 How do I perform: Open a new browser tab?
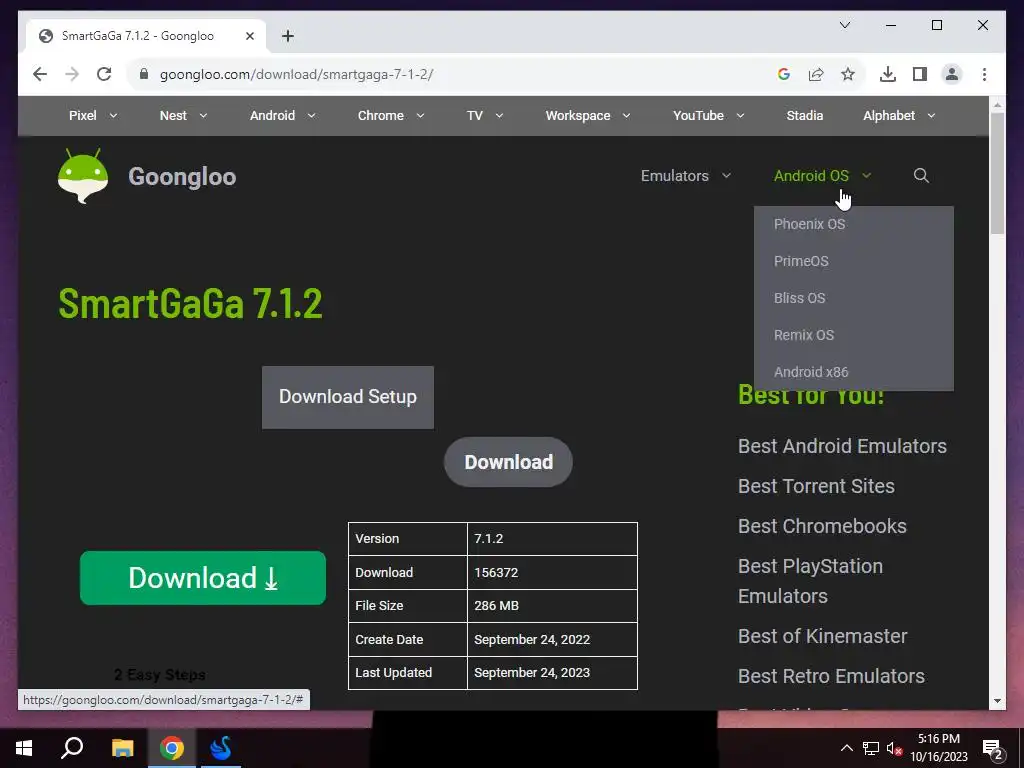(x=287, y=36)
